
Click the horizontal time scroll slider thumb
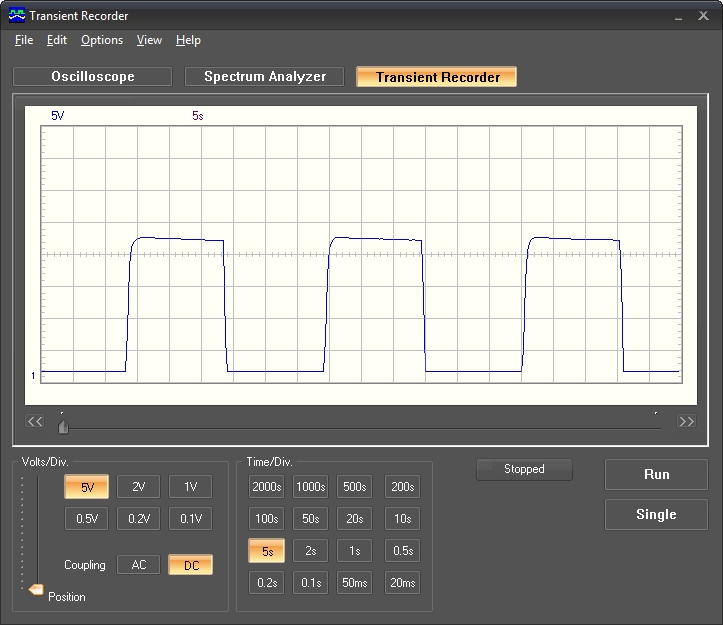point(63,427)
